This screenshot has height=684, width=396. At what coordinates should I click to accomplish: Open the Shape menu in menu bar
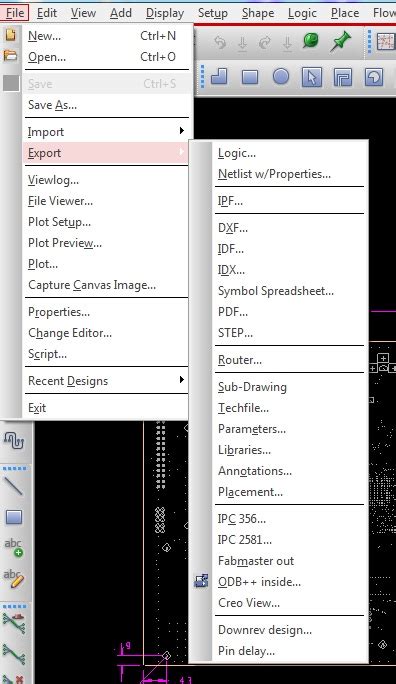click(x=258, y=13)
